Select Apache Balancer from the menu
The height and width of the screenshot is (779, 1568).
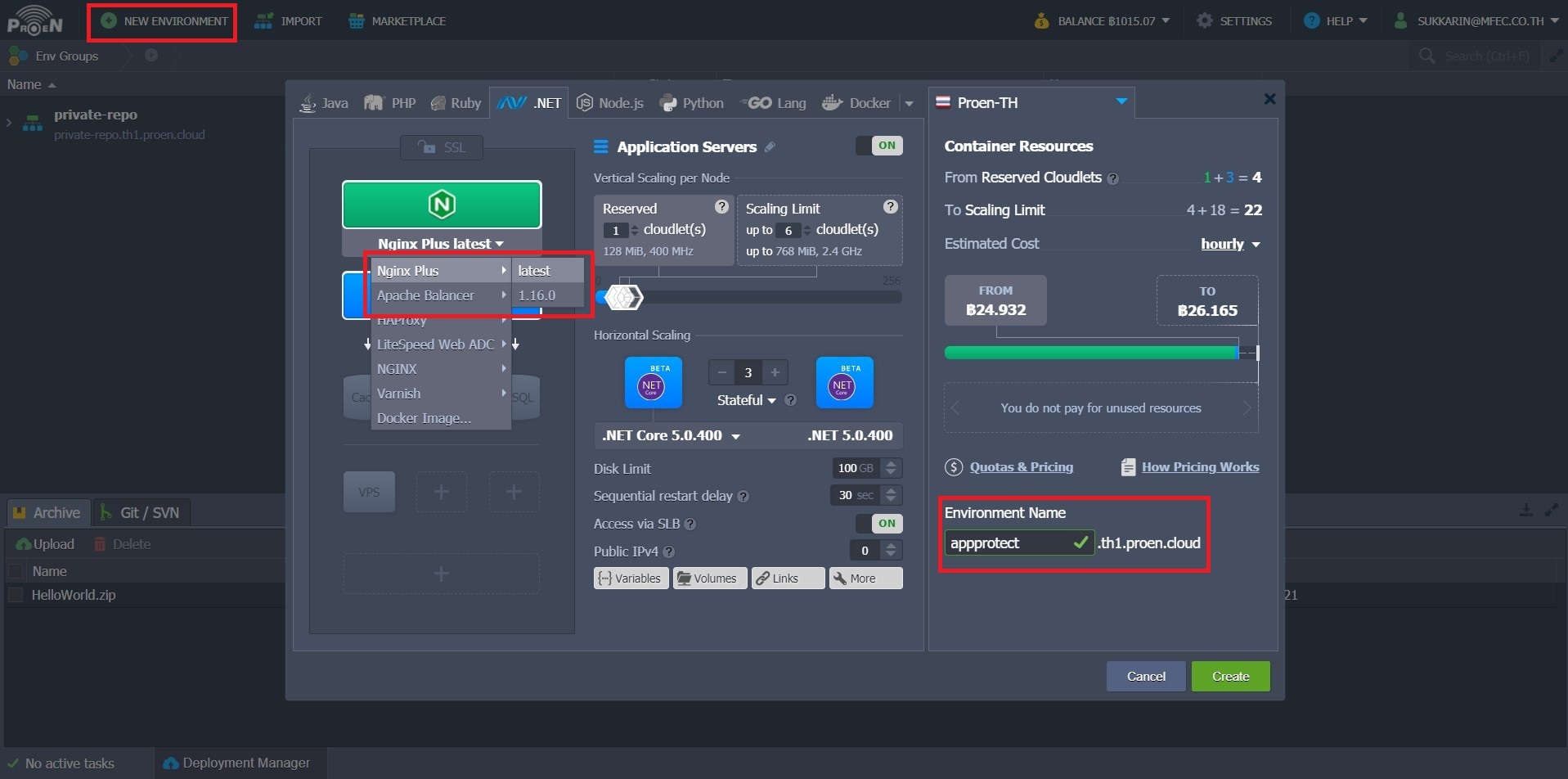(x=425, y=295)
